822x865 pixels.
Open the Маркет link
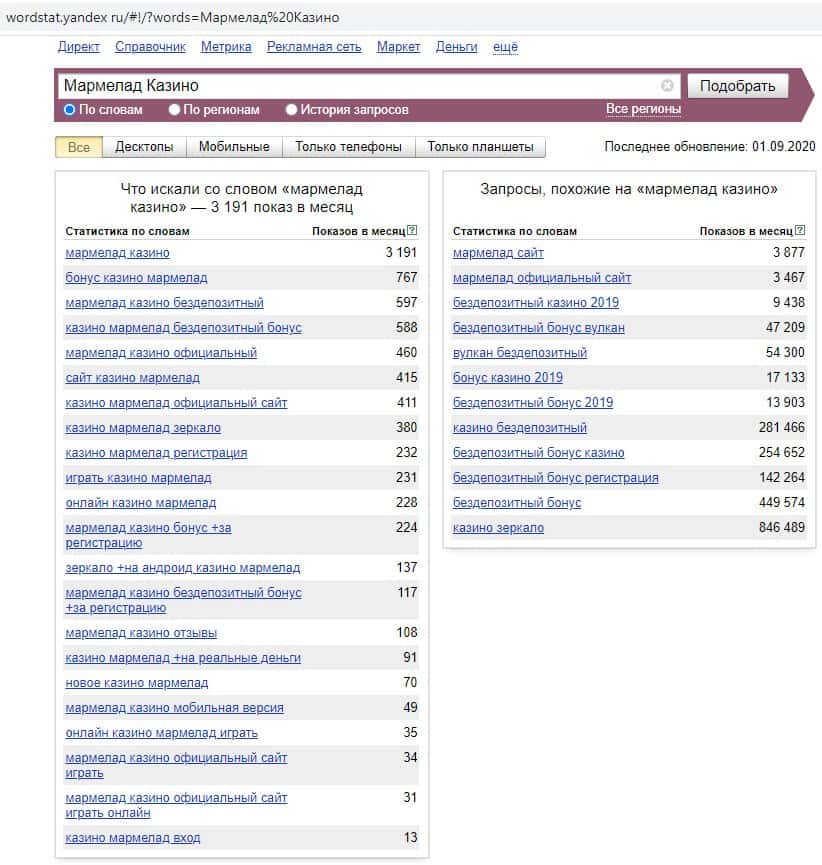pyautogui.click(x=398, y=47)
